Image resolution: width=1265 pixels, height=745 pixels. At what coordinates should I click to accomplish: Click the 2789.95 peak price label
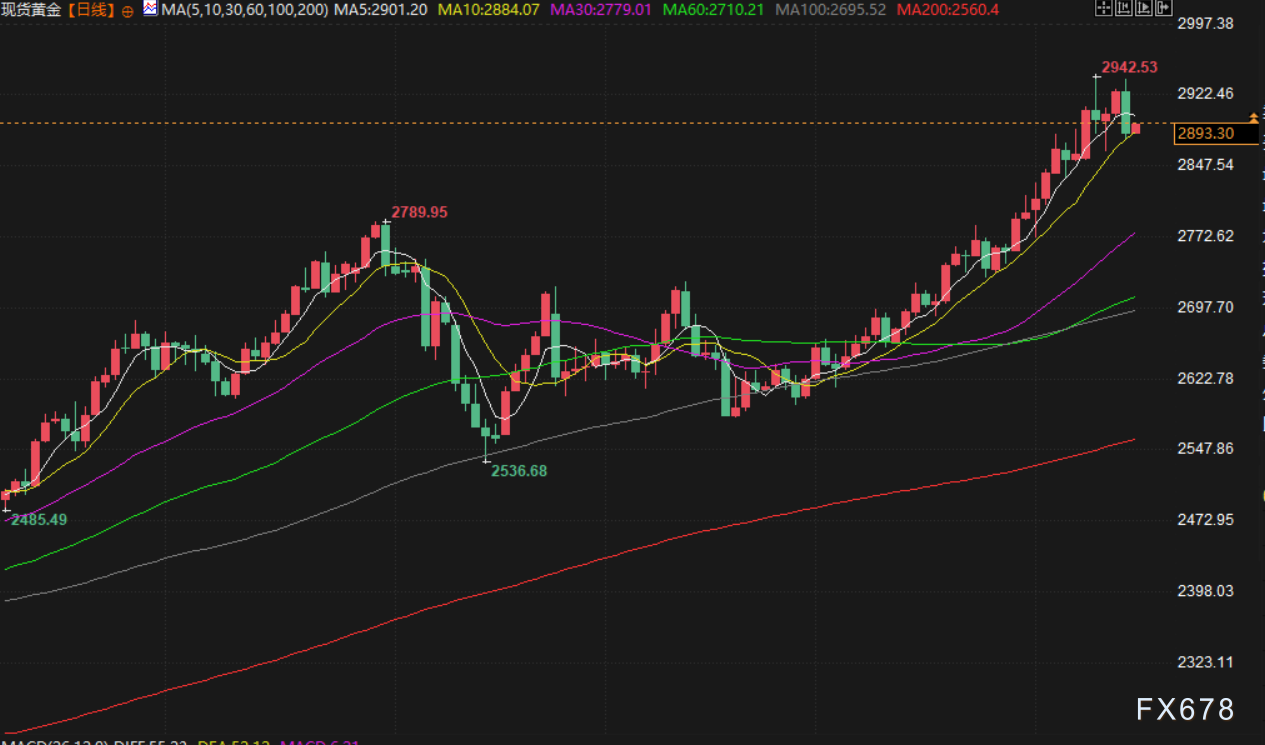pos(419,212)
